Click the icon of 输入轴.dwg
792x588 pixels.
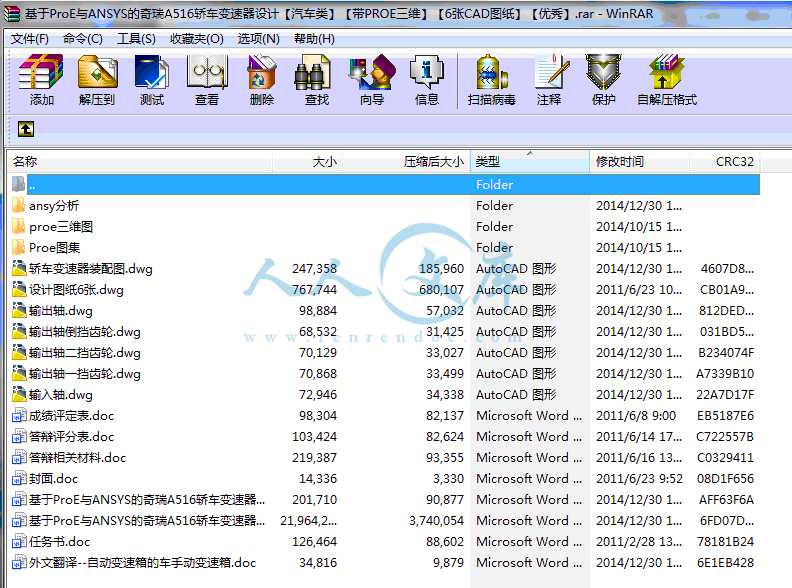coord(19,395)
